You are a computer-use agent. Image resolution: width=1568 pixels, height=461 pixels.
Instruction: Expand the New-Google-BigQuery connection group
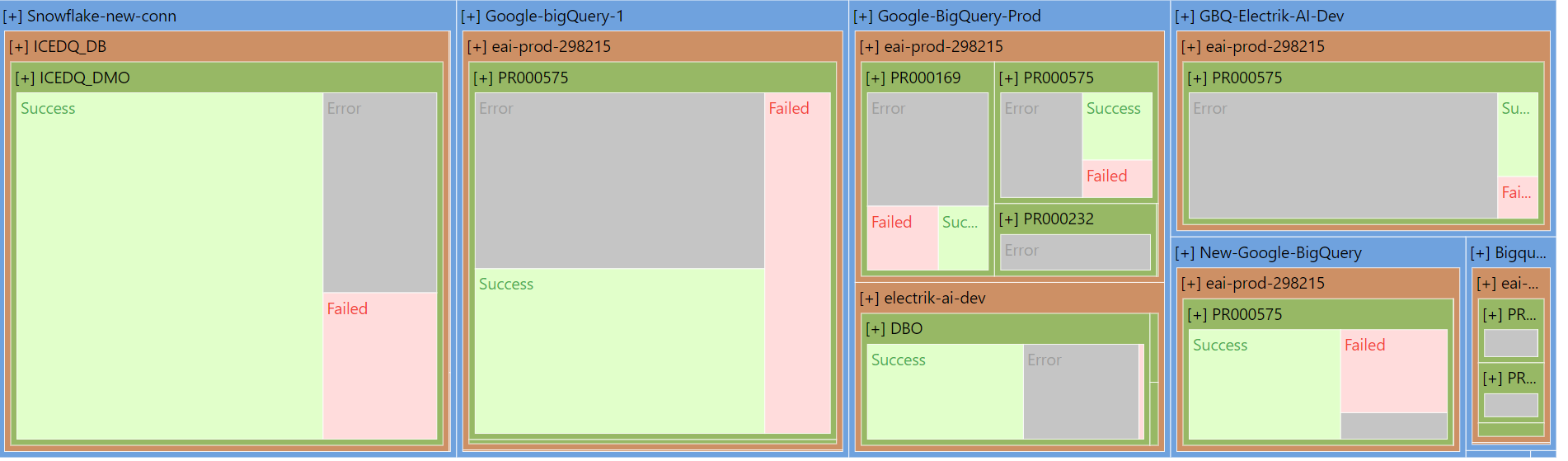coord(1185,253)
